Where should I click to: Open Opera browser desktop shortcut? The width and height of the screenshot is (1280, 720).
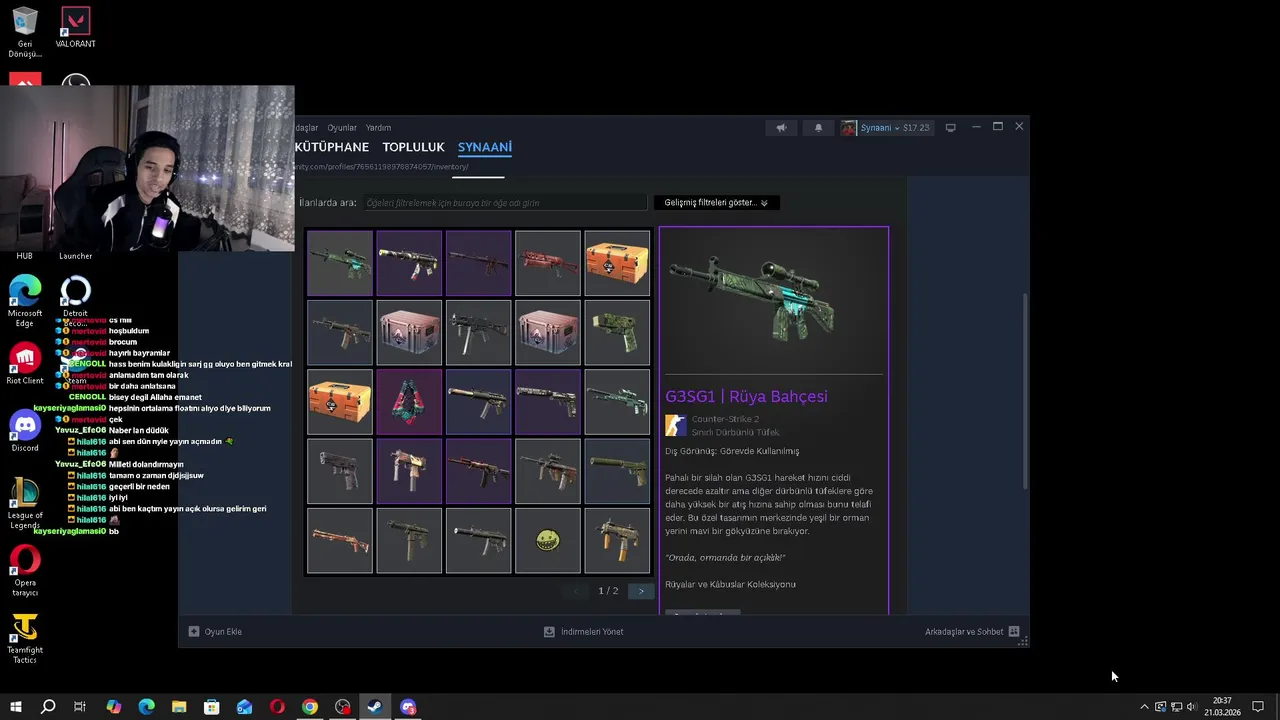[x=25, y=570]
